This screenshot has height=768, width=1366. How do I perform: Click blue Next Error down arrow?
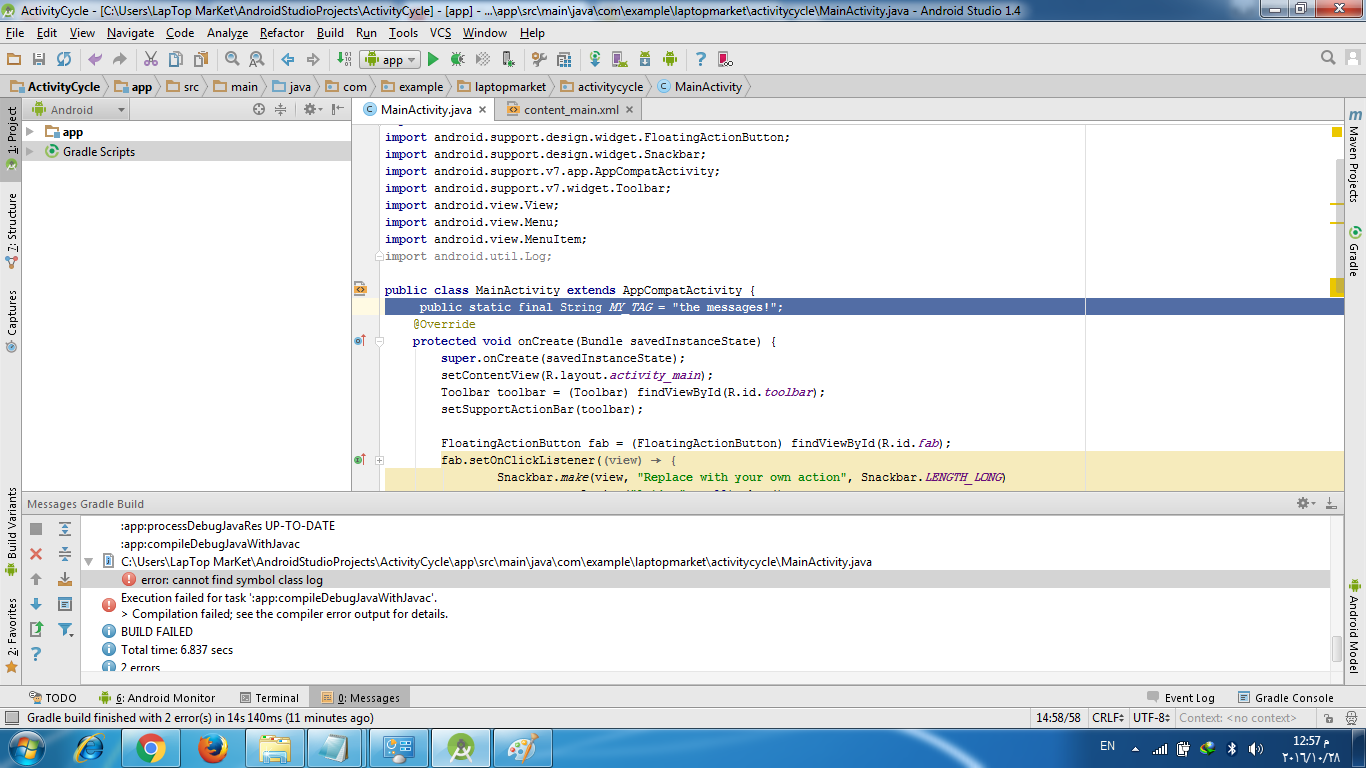(x=36, y=604)
